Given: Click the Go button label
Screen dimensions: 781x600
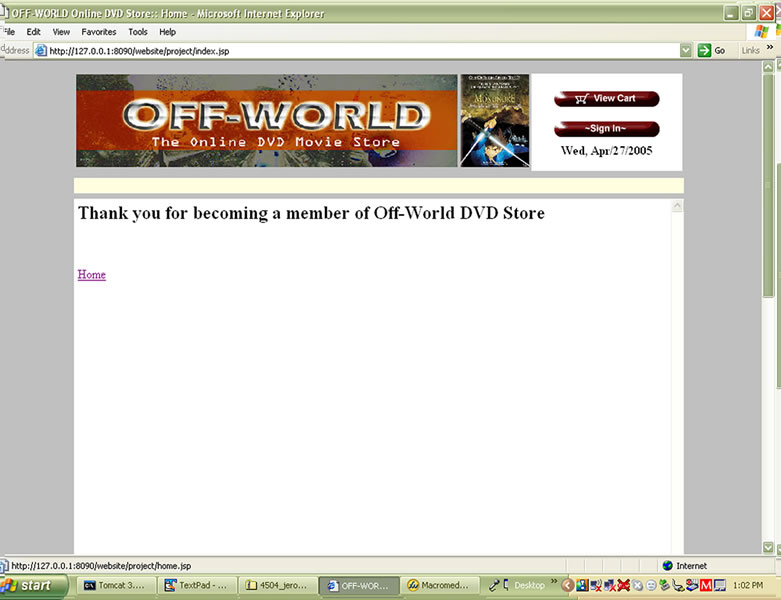Looking at the screenshot, I should 720,50.
